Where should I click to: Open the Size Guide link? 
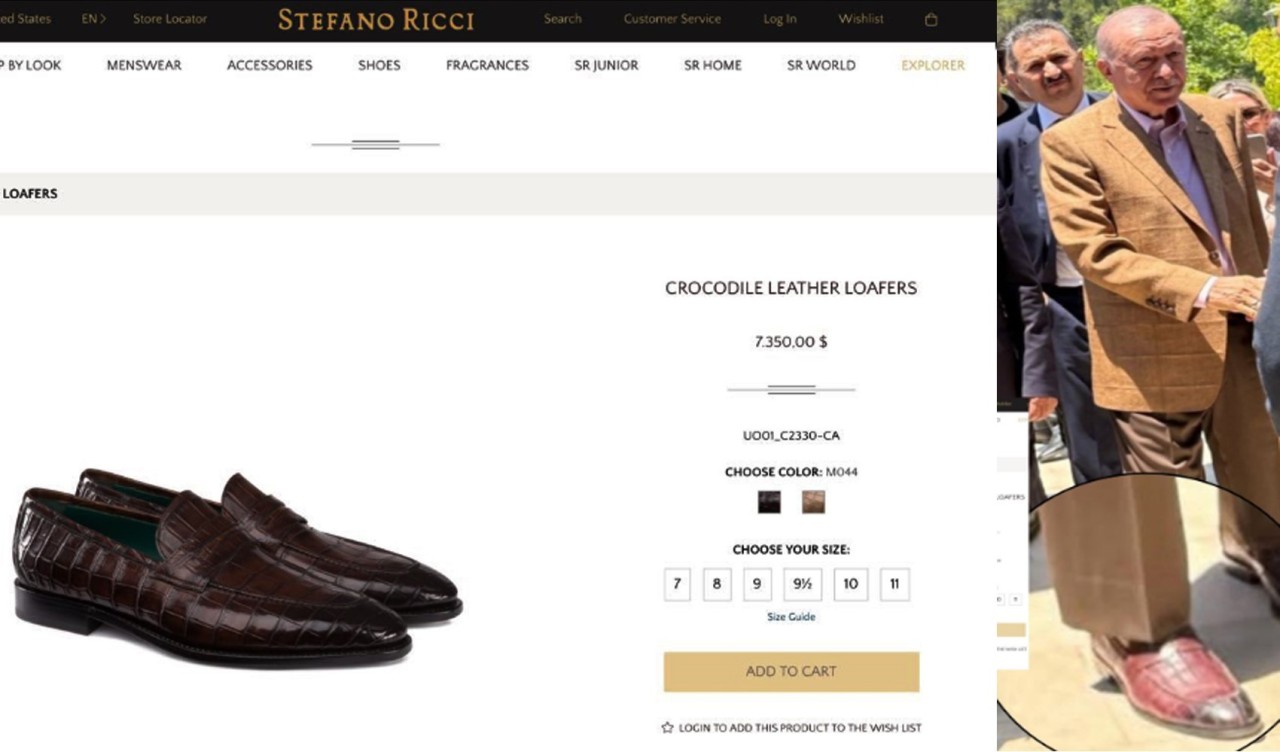pyautogui.click(x=791, y=617)
